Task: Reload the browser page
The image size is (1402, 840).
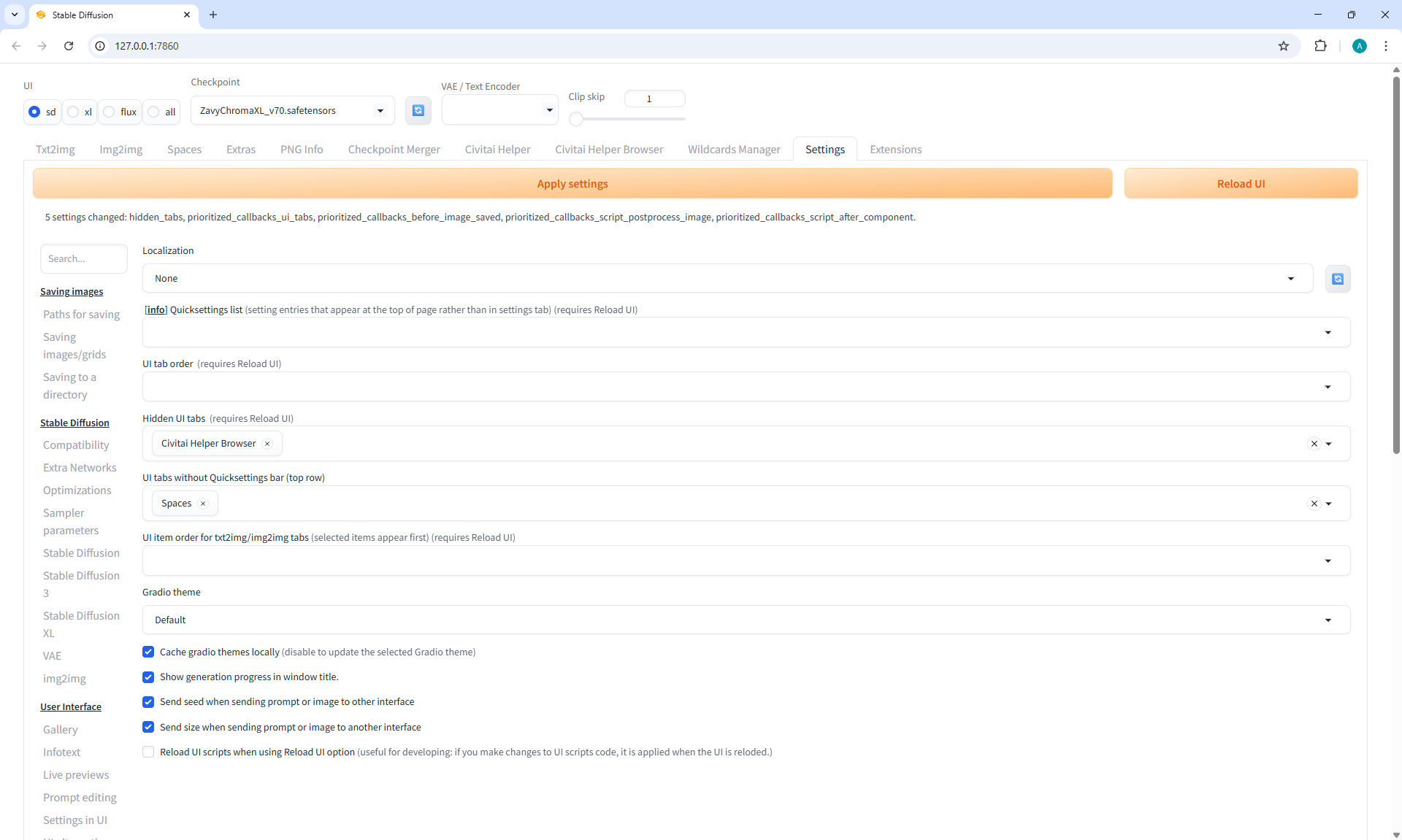Action: point(69,46)
